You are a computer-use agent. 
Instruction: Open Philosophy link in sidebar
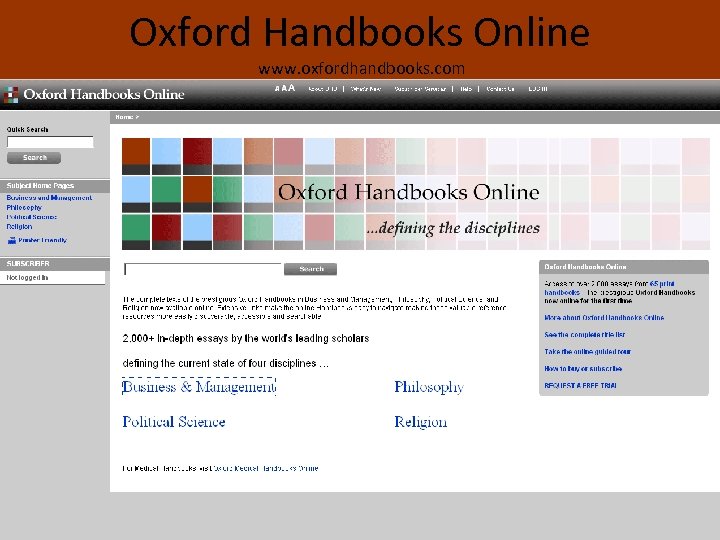[24, 207]
